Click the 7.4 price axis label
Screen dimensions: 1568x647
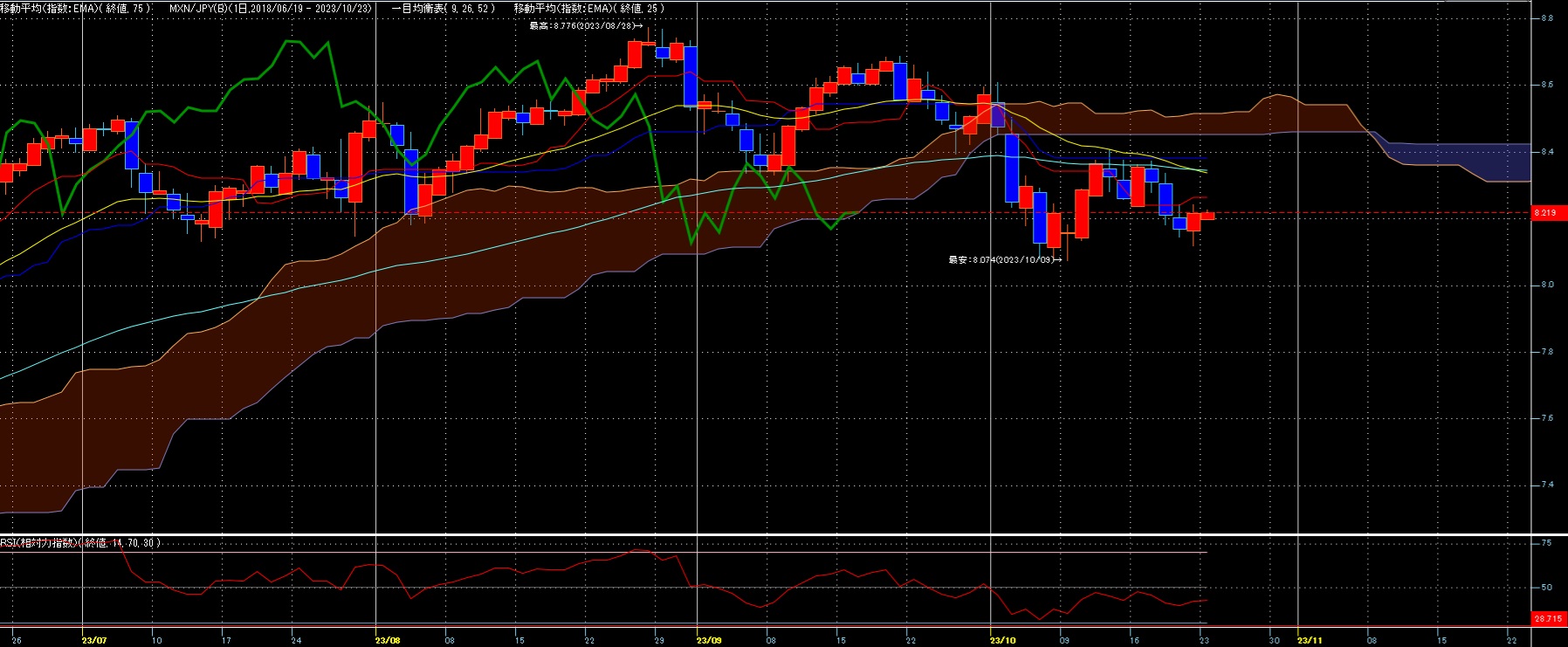(1547, 485)
